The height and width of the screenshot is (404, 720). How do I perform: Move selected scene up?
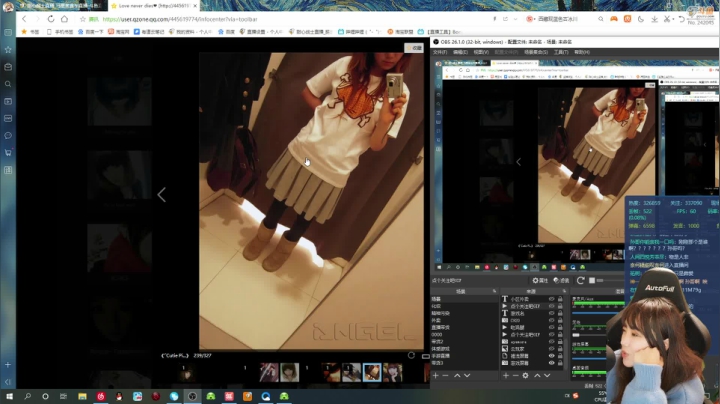457,376
